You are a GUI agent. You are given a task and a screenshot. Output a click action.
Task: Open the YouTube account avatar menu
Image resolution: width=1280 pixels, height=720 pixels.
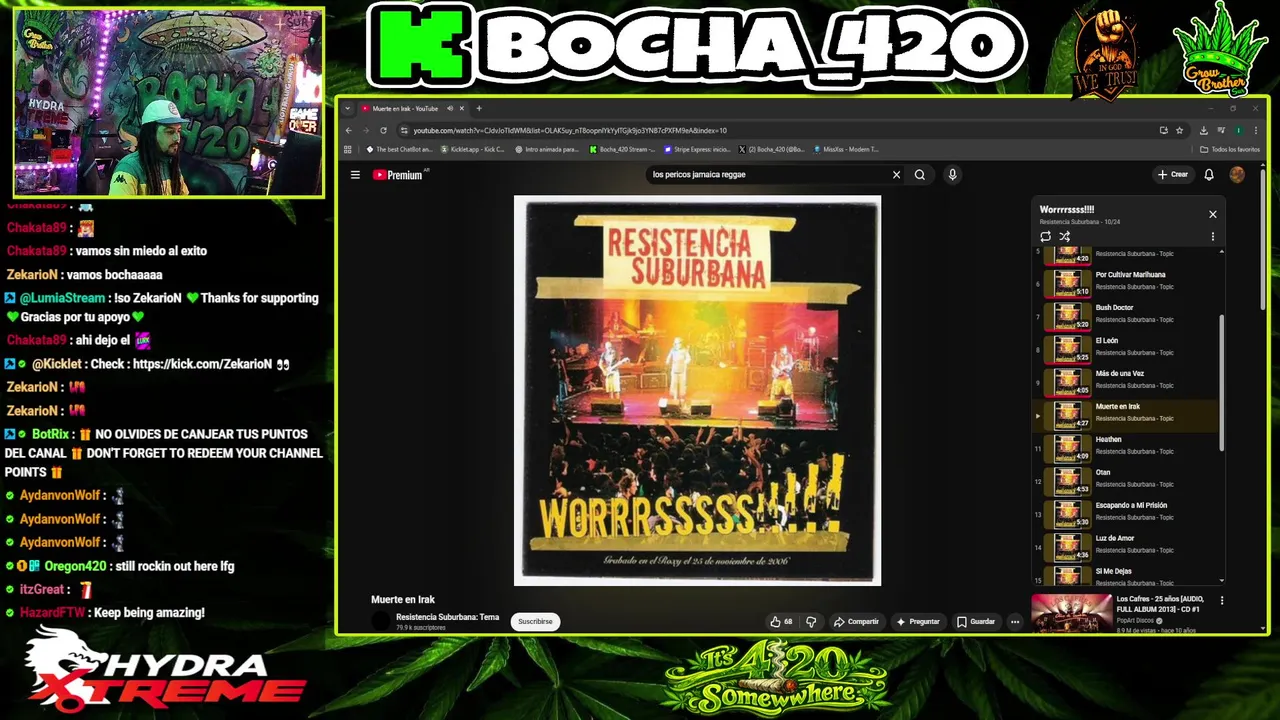point(1237,175)
